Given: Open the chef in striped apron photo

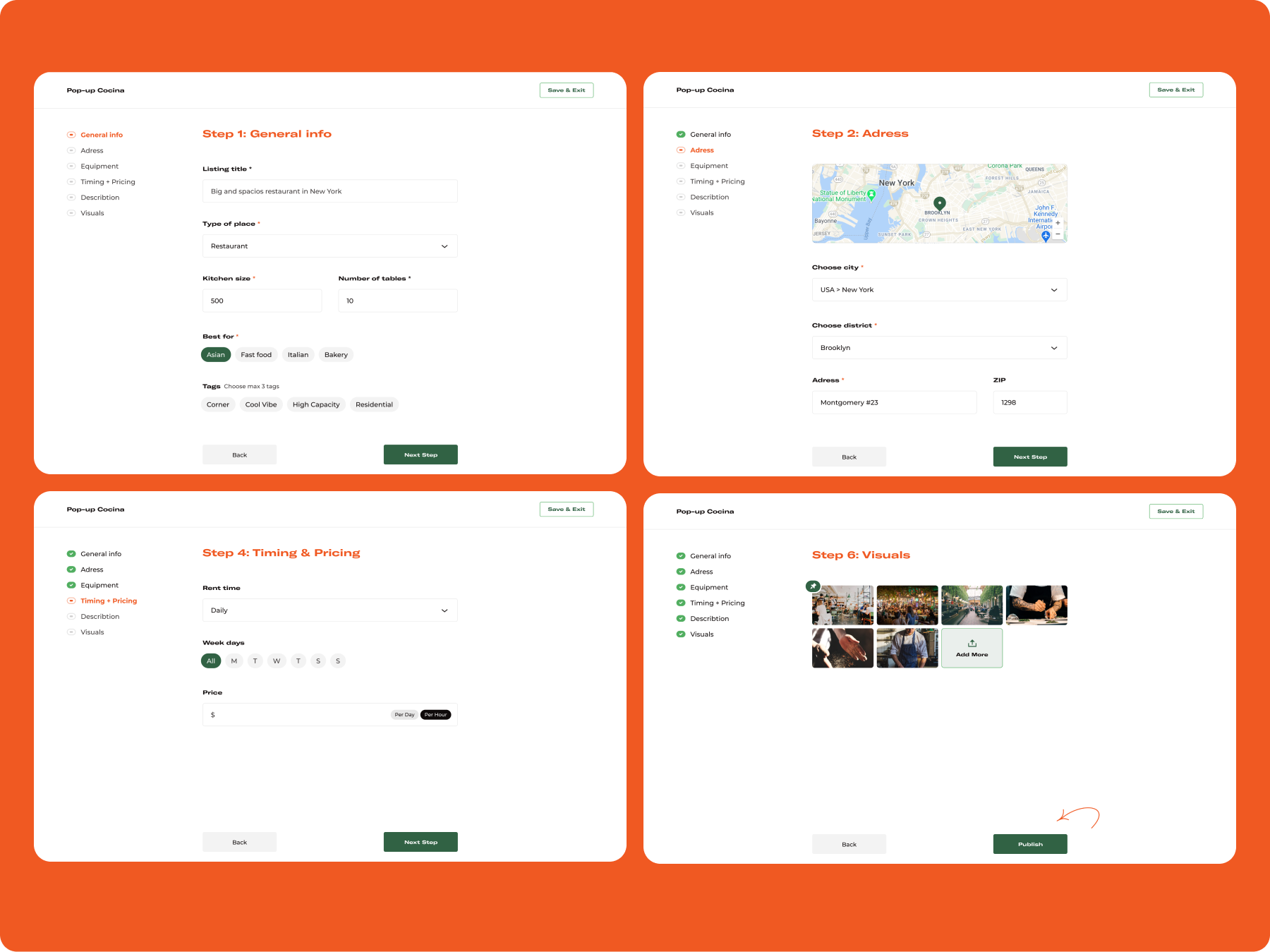Looking at the screenshot, I should [x=907, y=648].
